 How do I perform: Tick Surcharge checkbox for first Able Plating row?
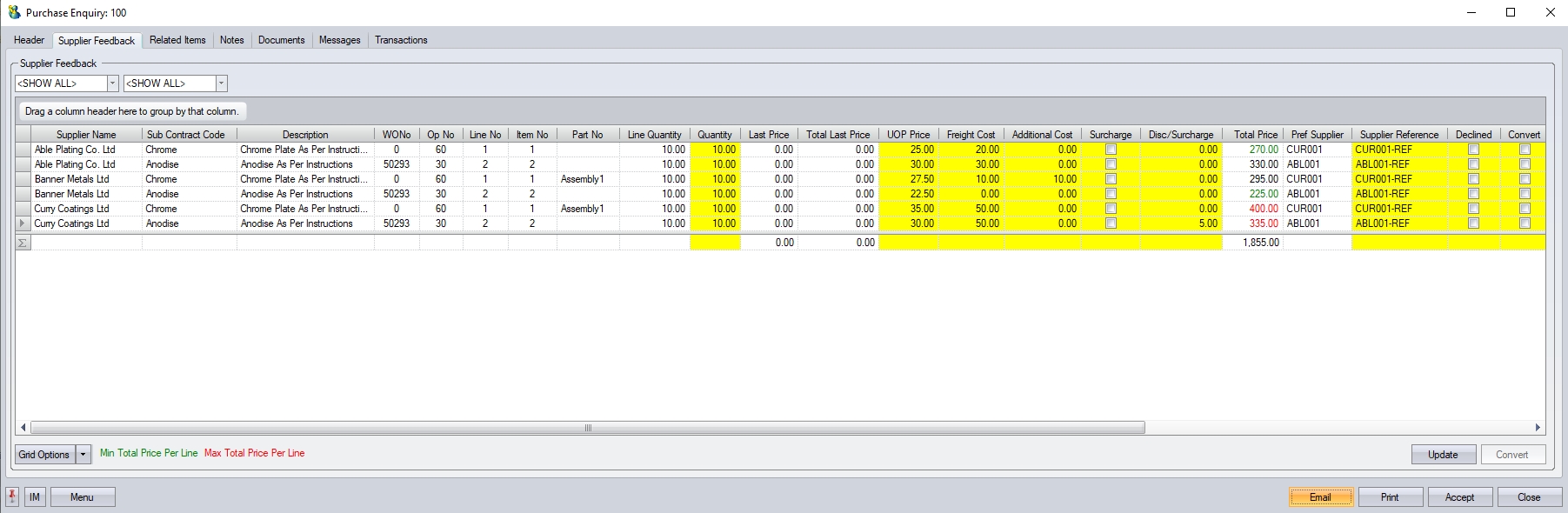coord(1111,150)
